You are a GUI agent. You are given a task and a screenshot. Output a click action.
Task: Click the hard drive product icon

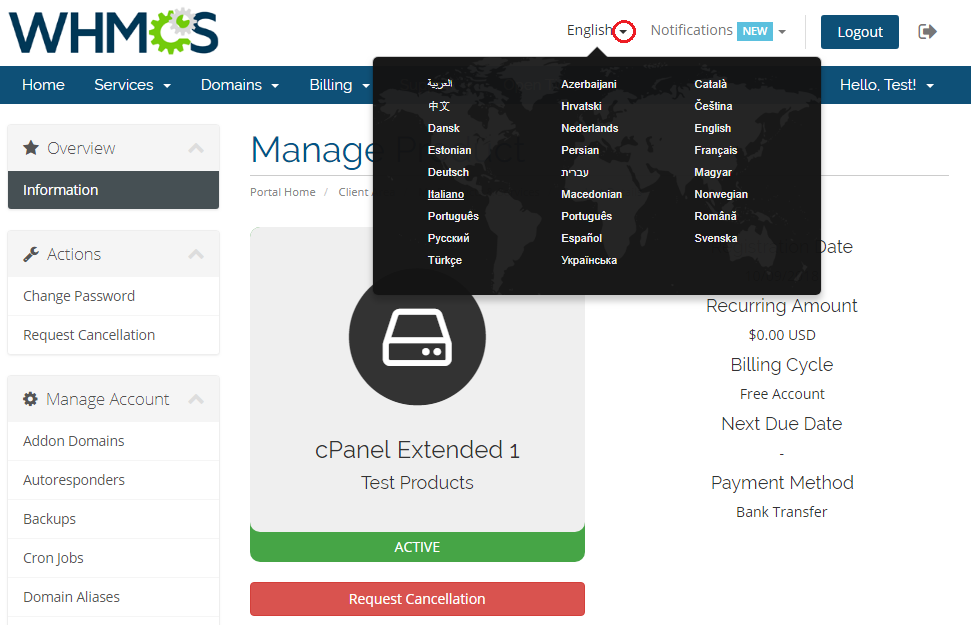click(x=417, y=337)
